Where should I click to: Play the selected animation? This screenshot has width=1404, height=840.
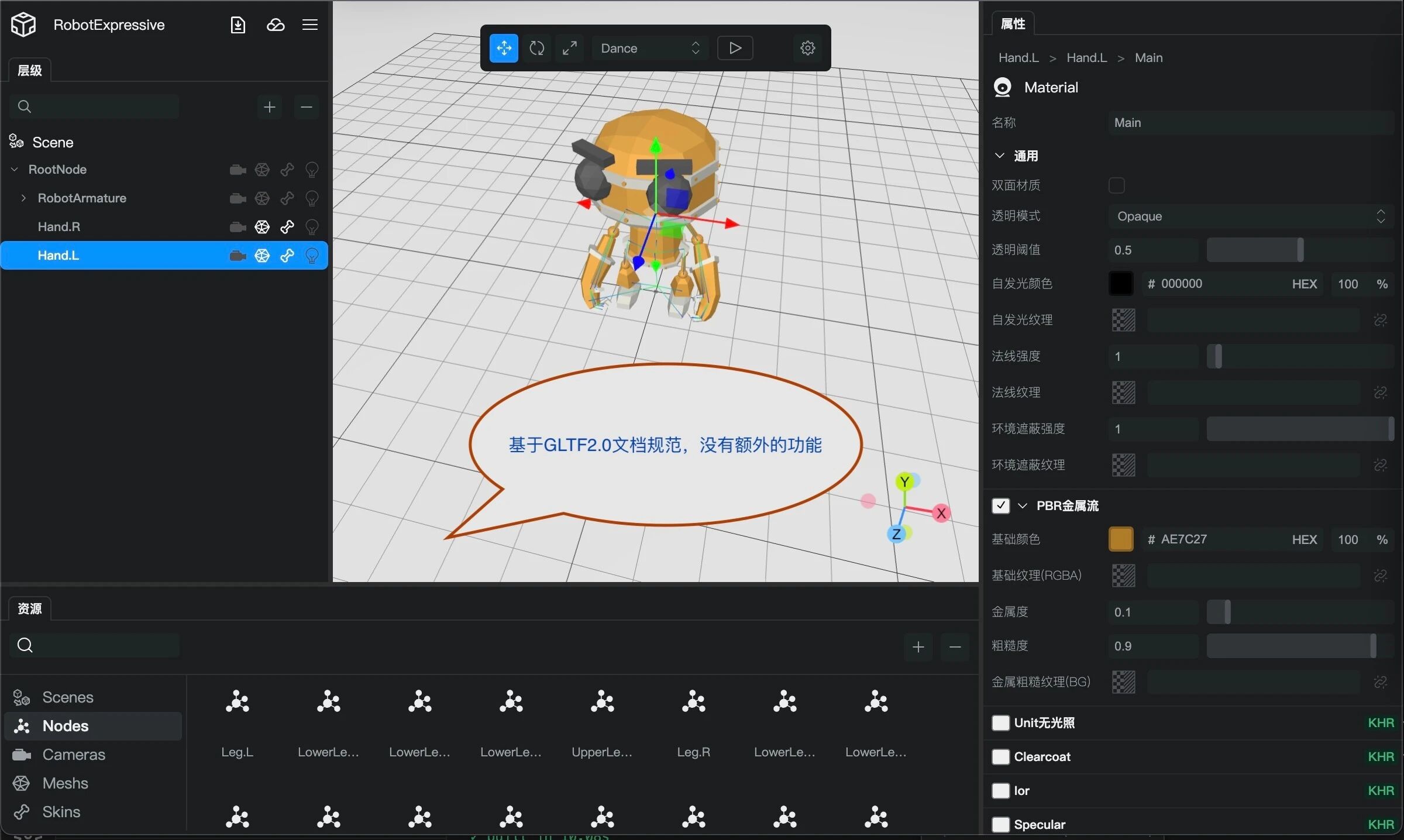point(735,48)
